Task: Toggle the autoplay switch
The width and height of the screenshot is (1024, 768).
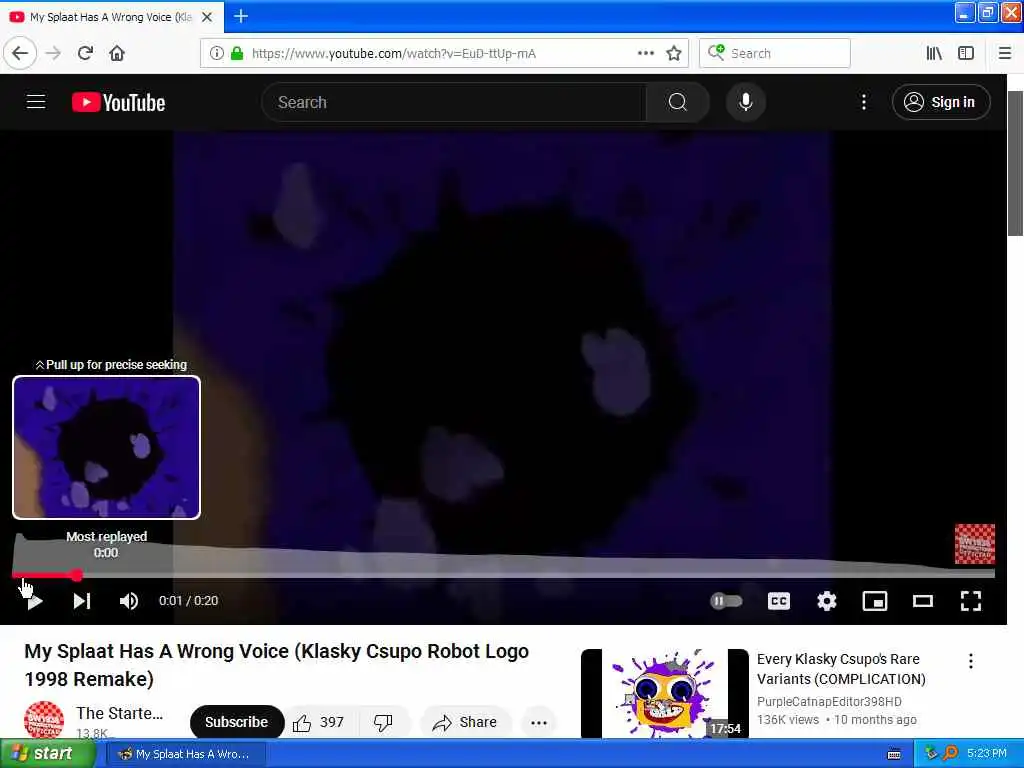Action: (726, 601)
